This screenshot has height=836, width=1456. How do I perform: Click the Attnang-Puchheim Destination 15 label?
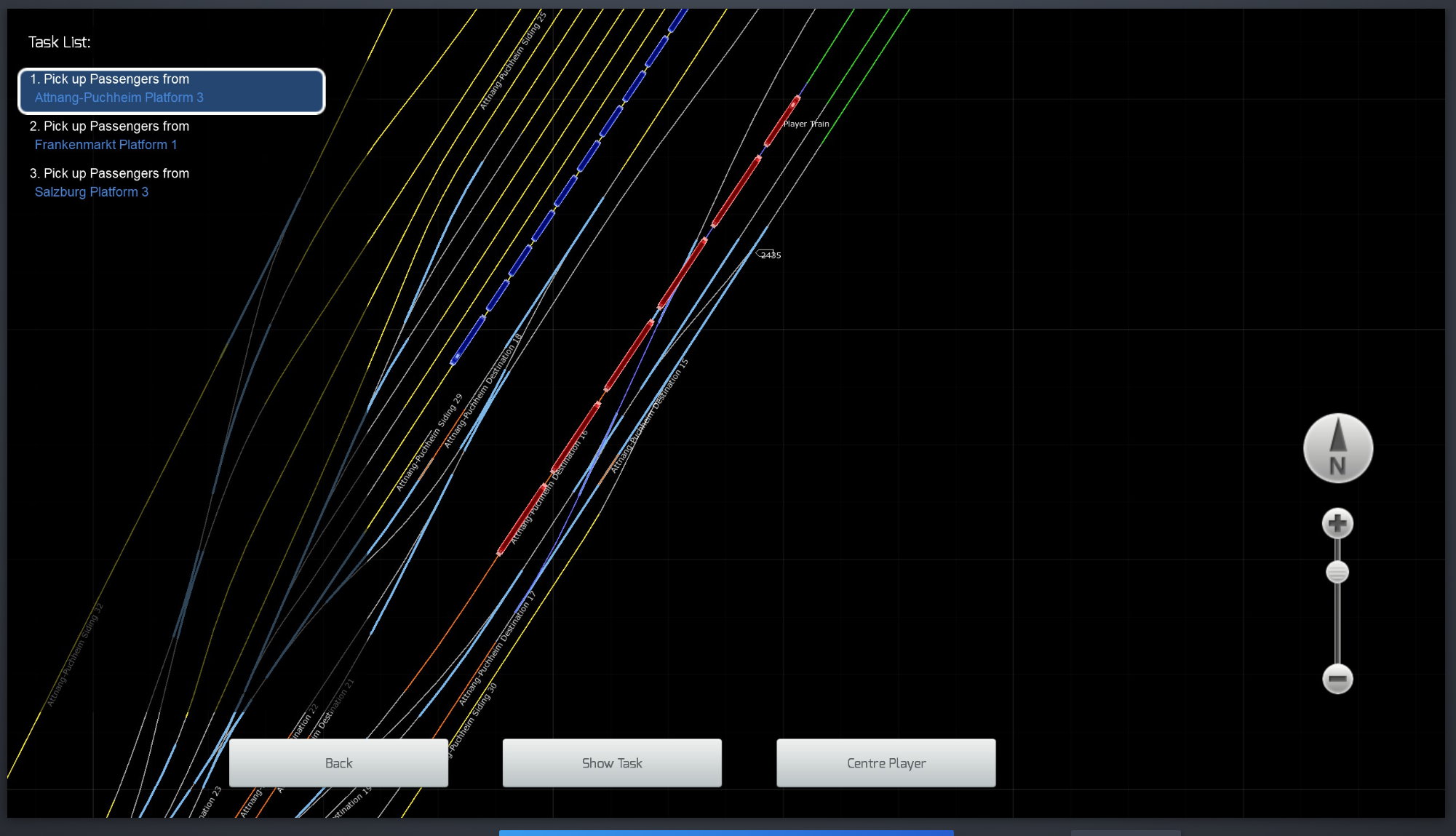649,416
